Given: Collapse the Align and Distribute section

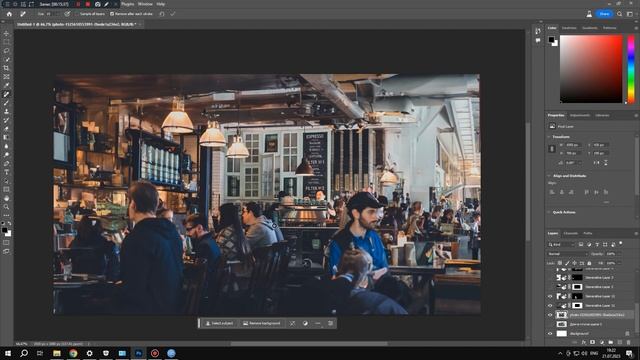Looking at the screenshot, I should coord(549,176).
